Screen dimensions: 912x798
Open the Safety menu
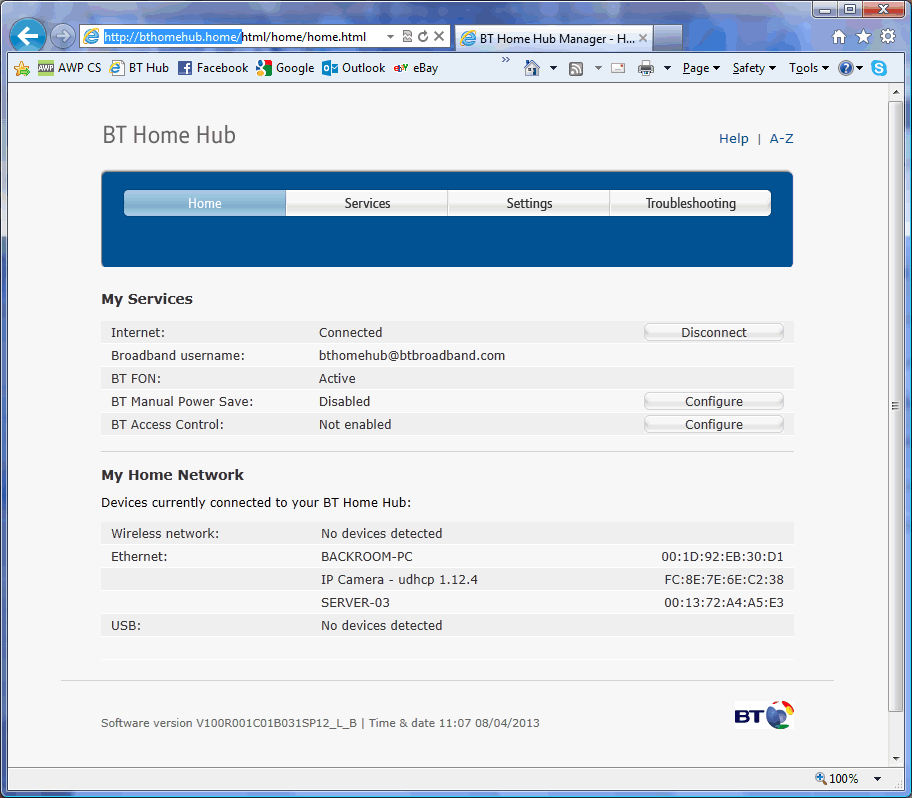coord(754,69)
